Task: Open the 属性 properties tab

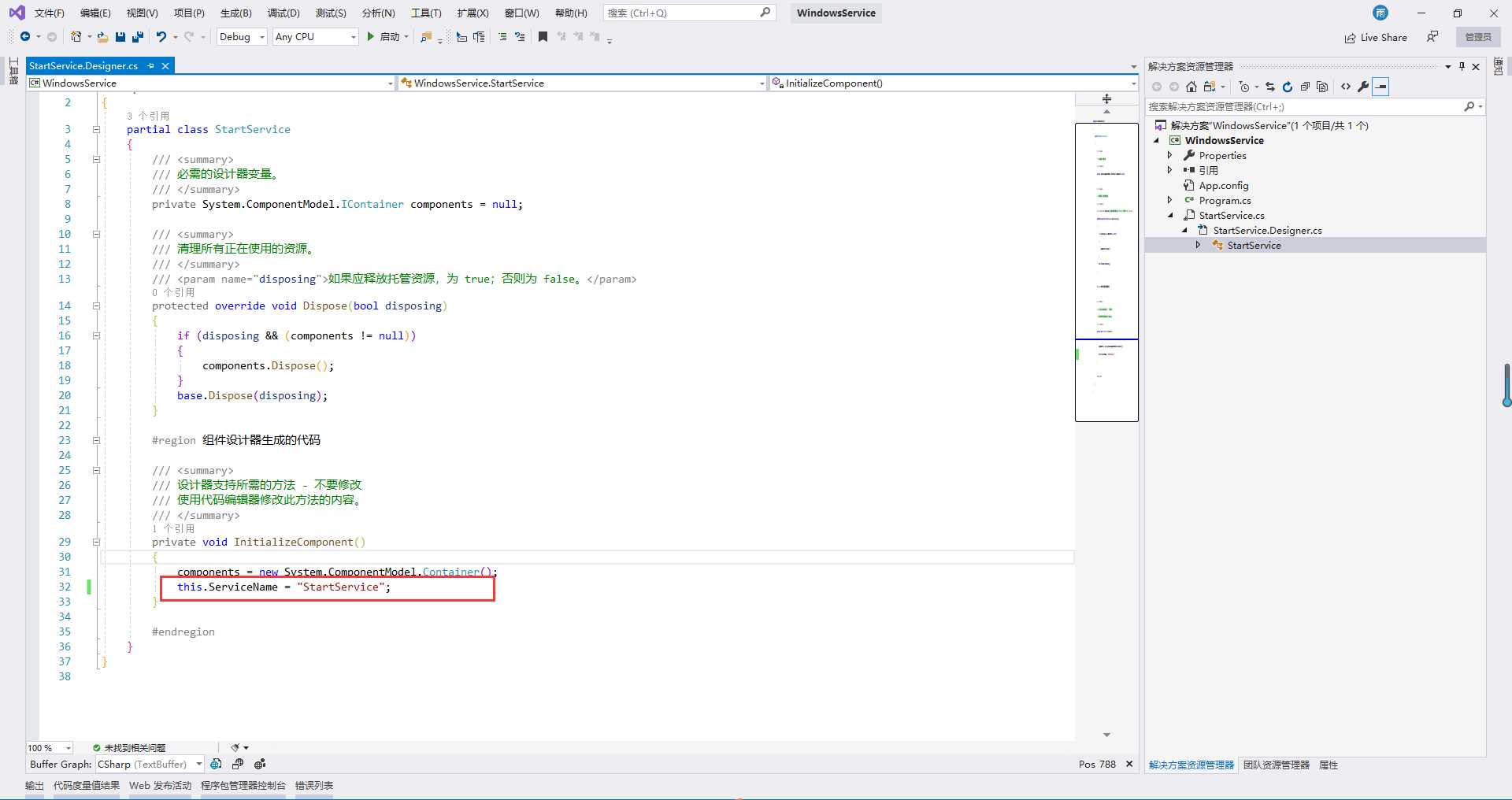Action: (x=1329, y=765)
